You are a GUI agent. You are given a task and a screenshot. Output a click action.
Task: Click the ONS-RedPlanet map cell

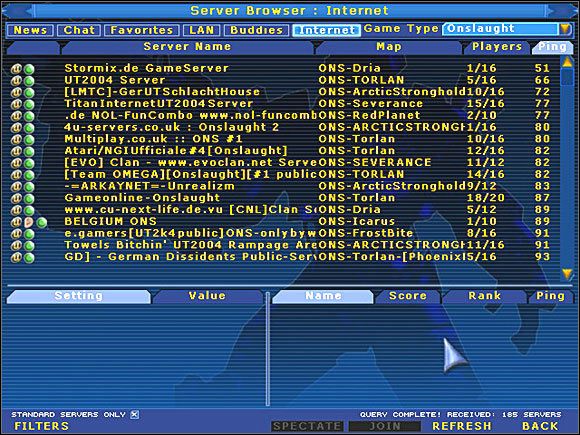coord(370,115)
